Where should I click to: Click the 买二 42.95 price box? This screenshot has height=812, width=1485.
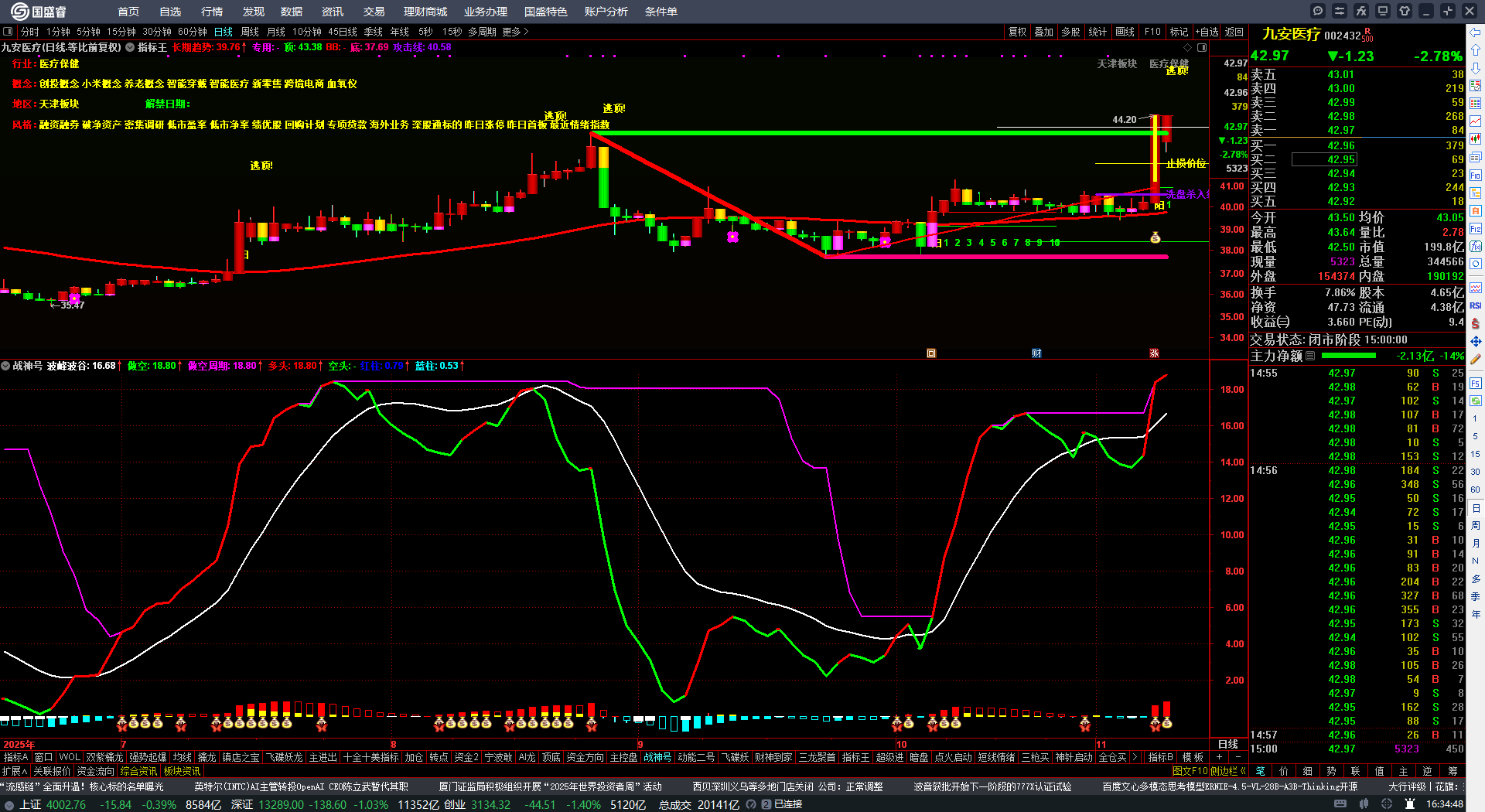[x=1324, y=159]
